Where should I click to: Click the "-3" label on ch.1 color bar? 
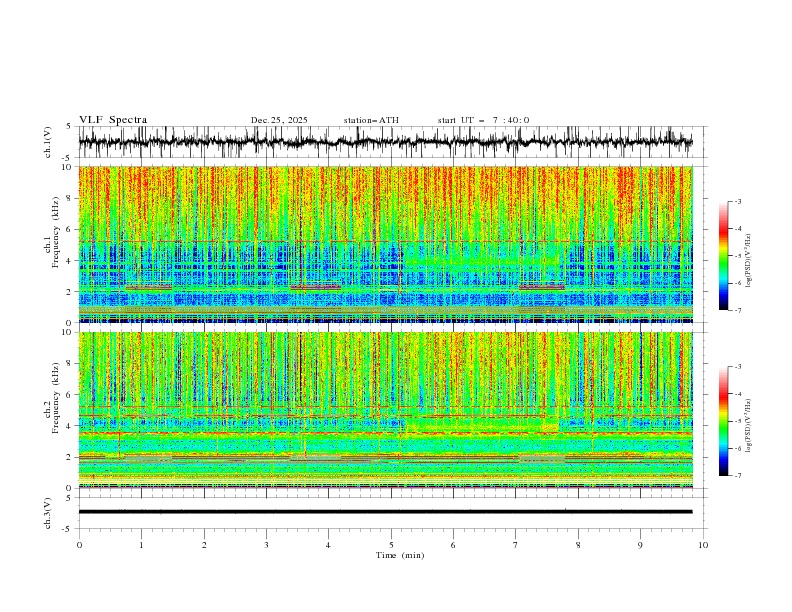click(x=737, y=201)
